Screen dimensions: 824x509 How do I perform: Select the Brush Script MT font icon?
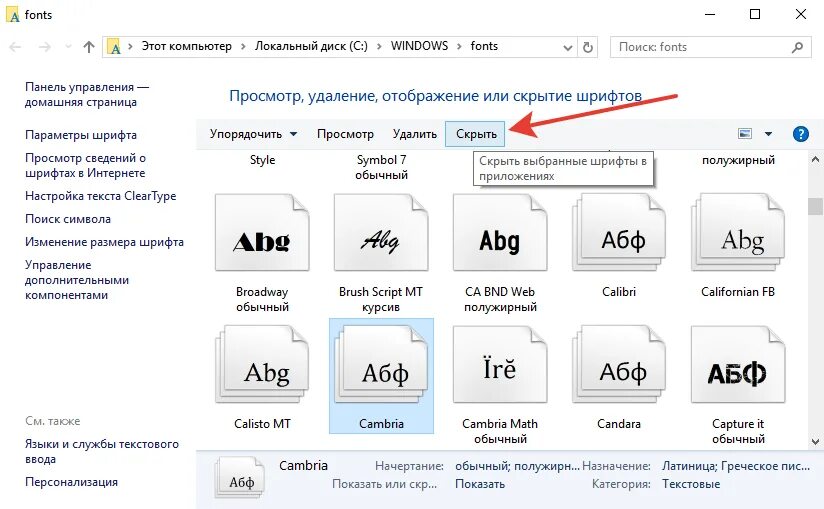point(381,232)
